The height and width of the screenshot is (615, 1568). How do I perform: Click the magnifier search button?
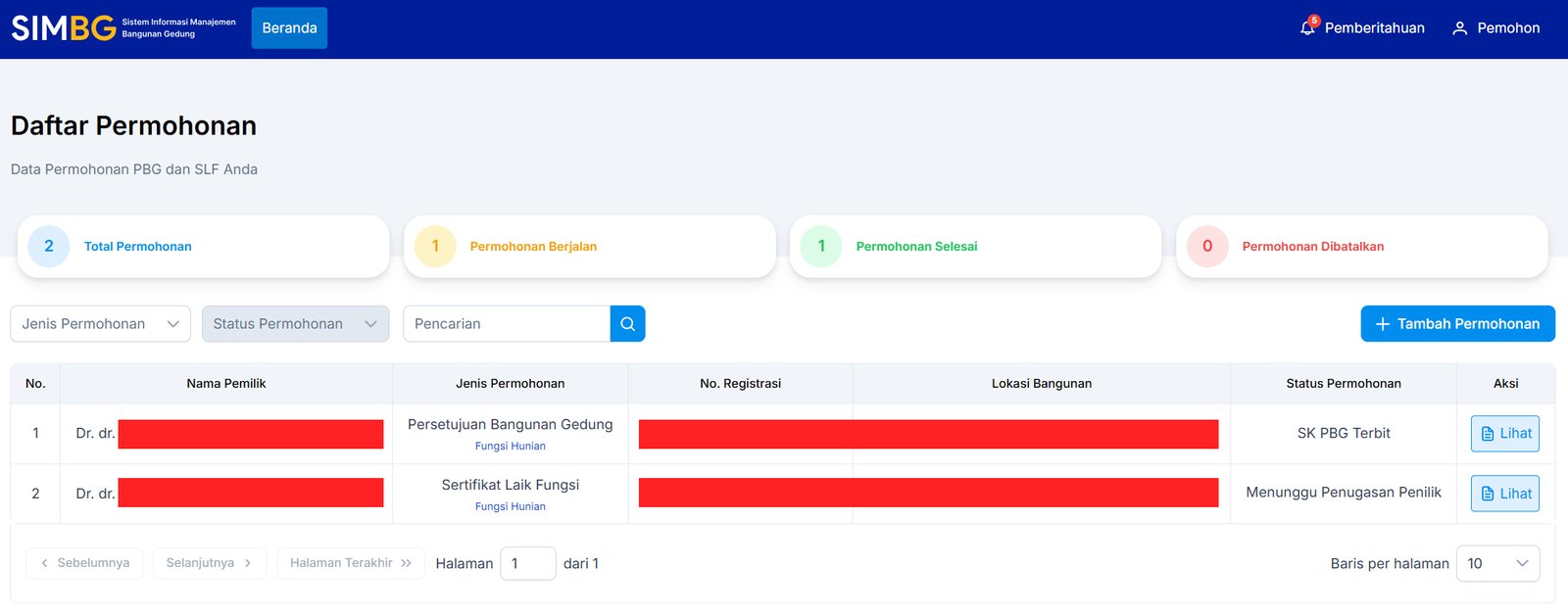click(627, 324)
